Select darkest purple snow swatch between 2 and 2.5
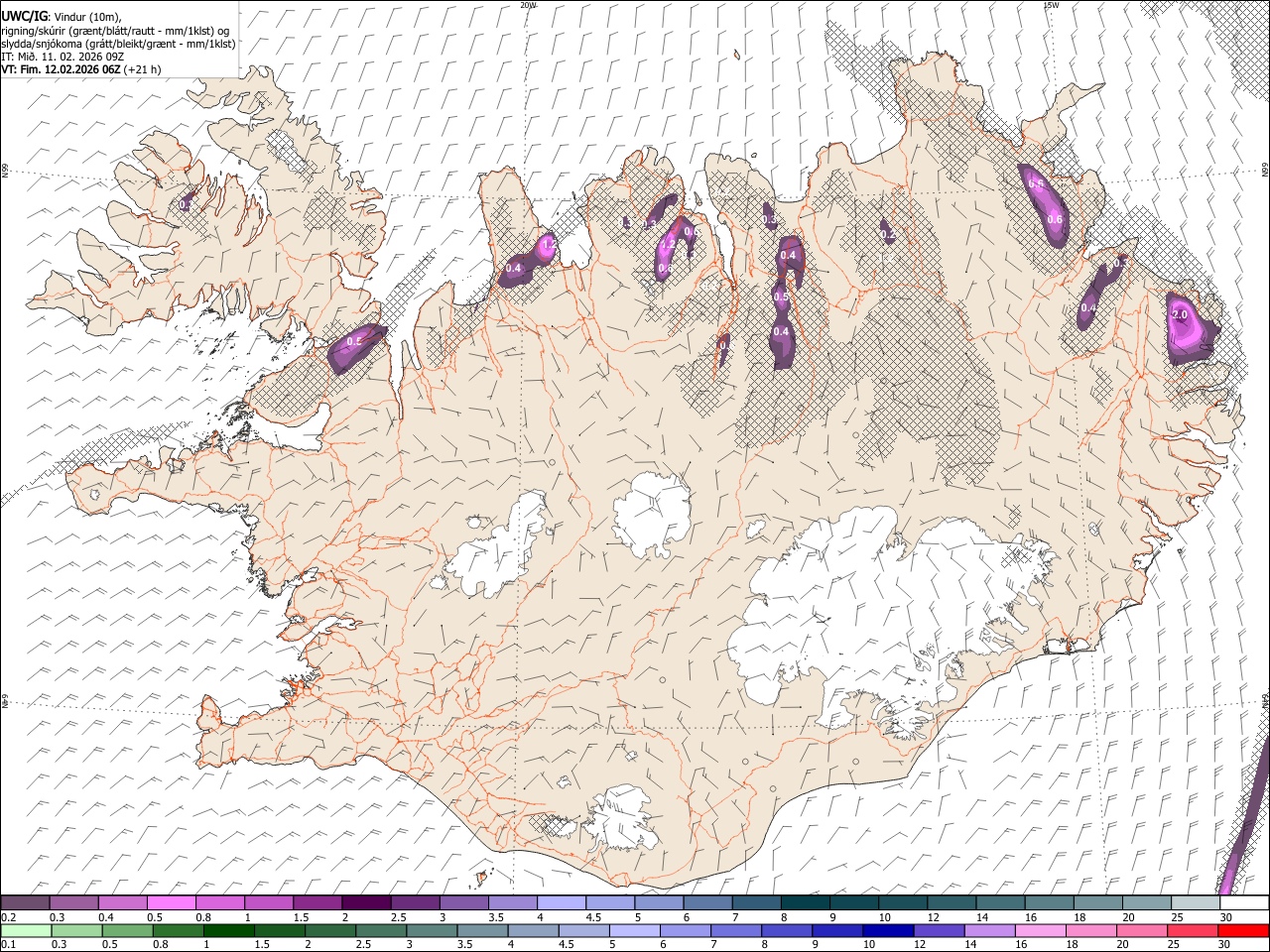 [x=365, y=903]
